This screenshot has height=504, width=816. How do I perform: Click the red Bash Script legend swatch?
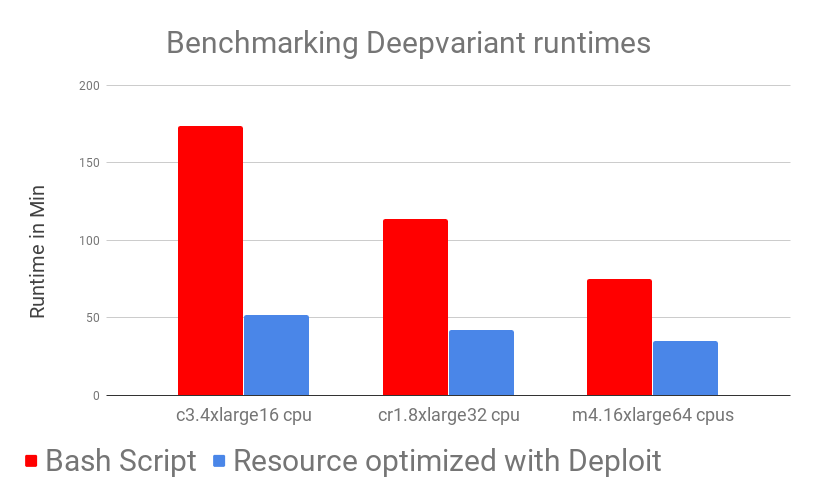[x=31, y=461]
